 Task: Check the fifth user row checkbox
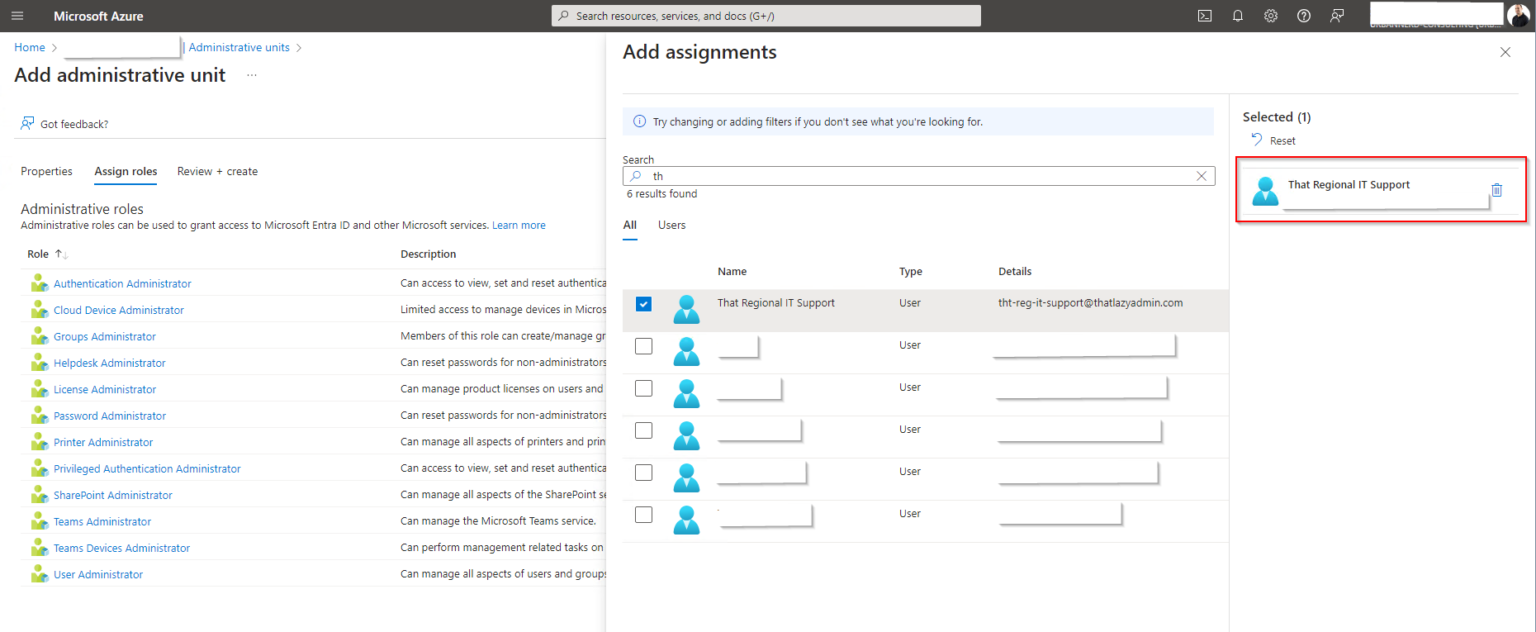click(644, 472)
